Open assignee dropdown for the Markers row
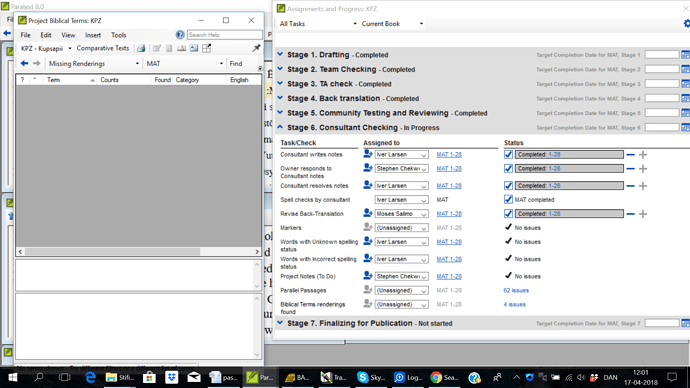Viewport: 690px width, 388px height. 401,228
